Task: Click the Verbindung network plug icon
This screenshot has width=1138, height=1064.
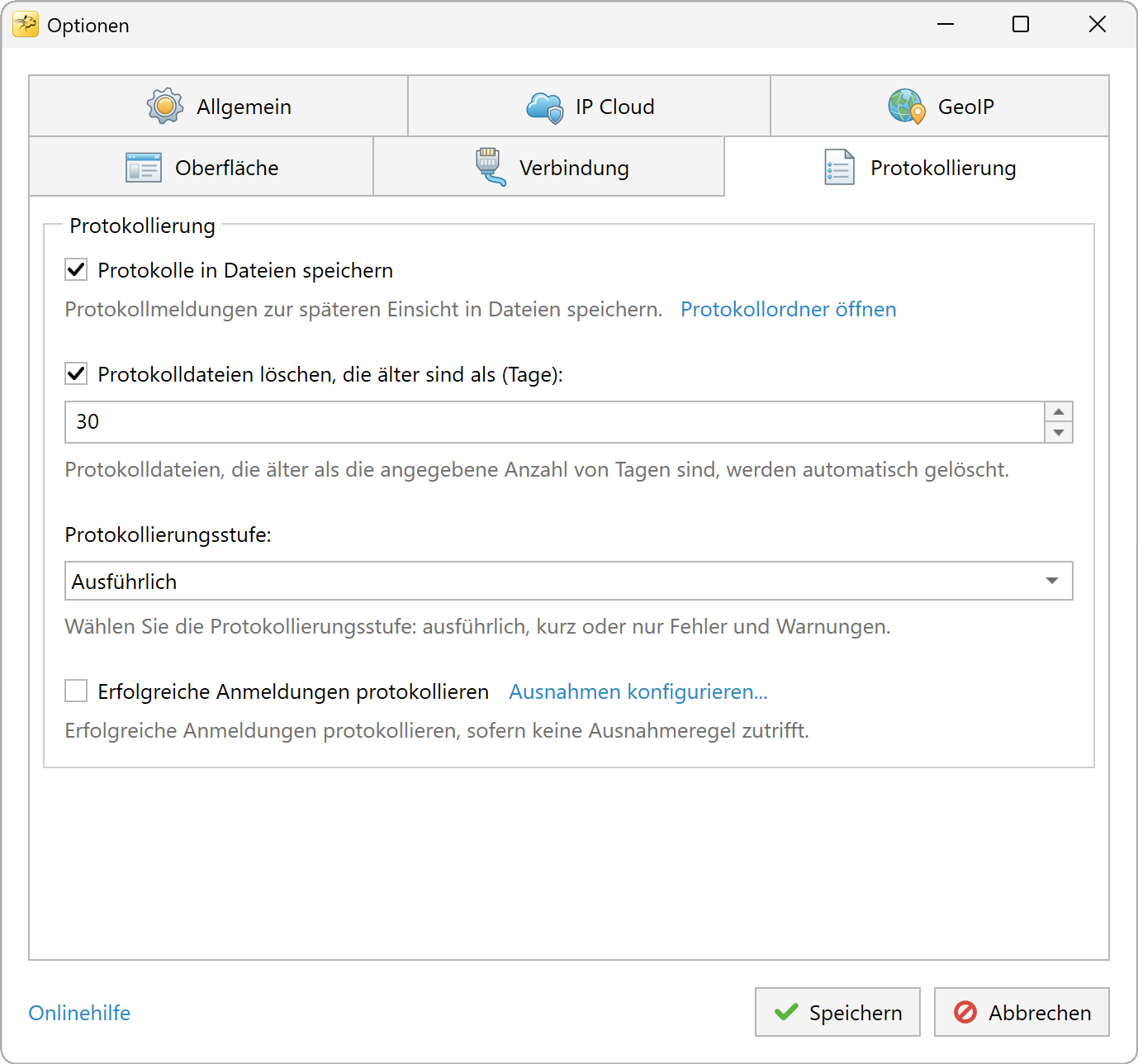Action: 491,167
